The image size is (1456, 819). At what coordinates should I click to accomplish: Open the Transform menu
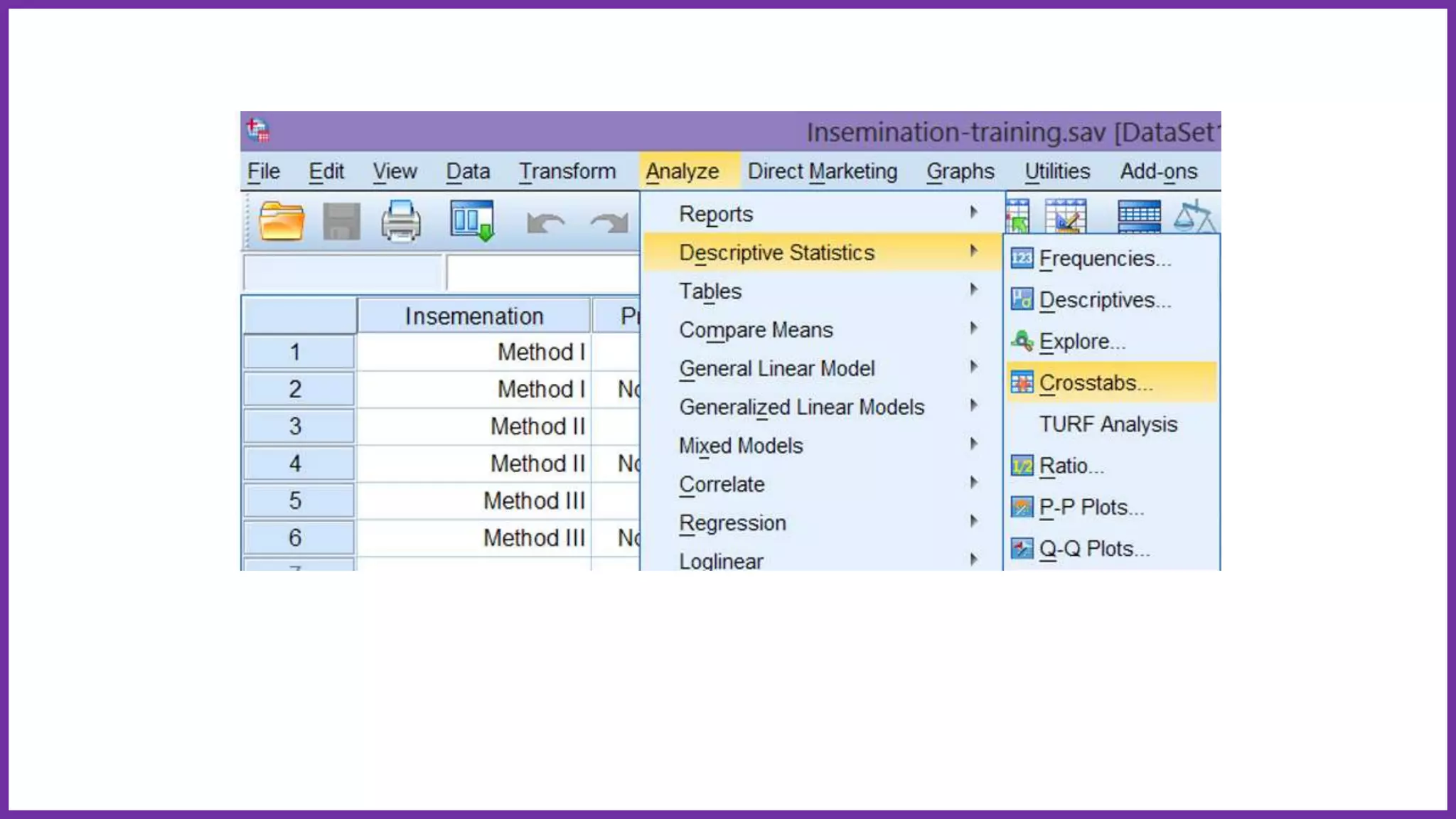click(x=567, y=171)
